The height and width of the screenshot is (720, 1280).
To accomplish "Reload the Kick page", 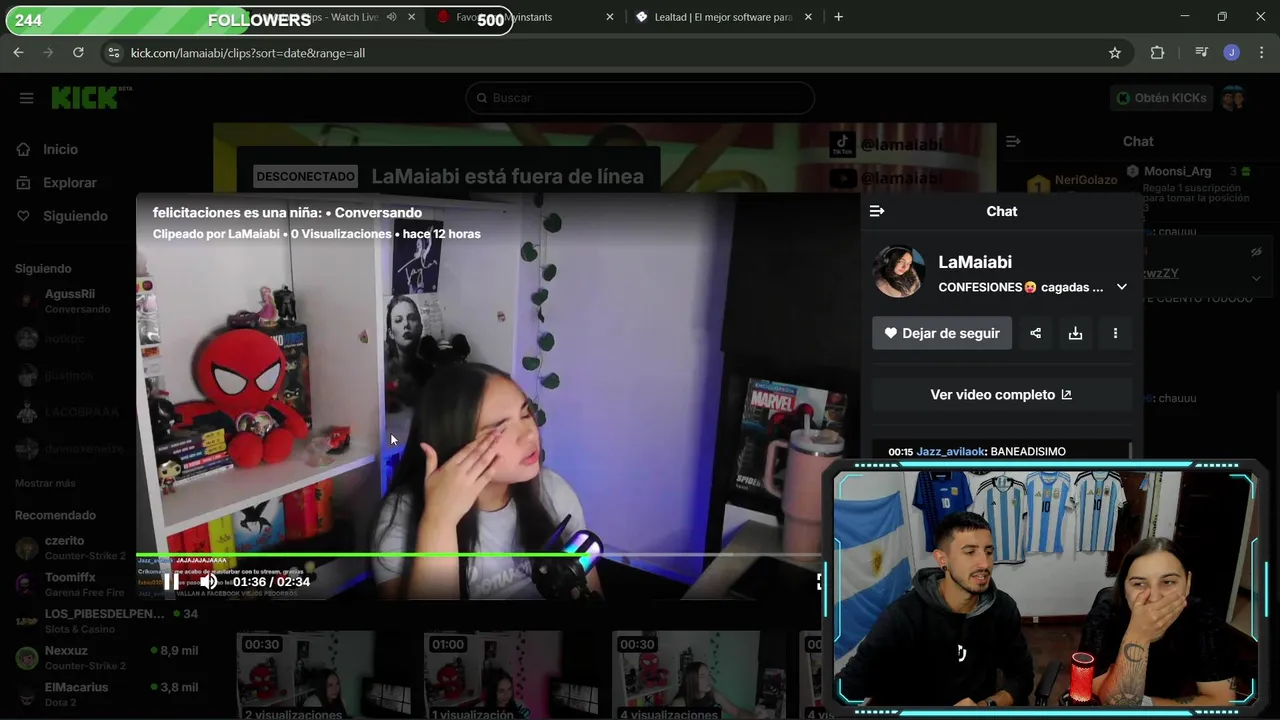I will click(x=78, y=53).
